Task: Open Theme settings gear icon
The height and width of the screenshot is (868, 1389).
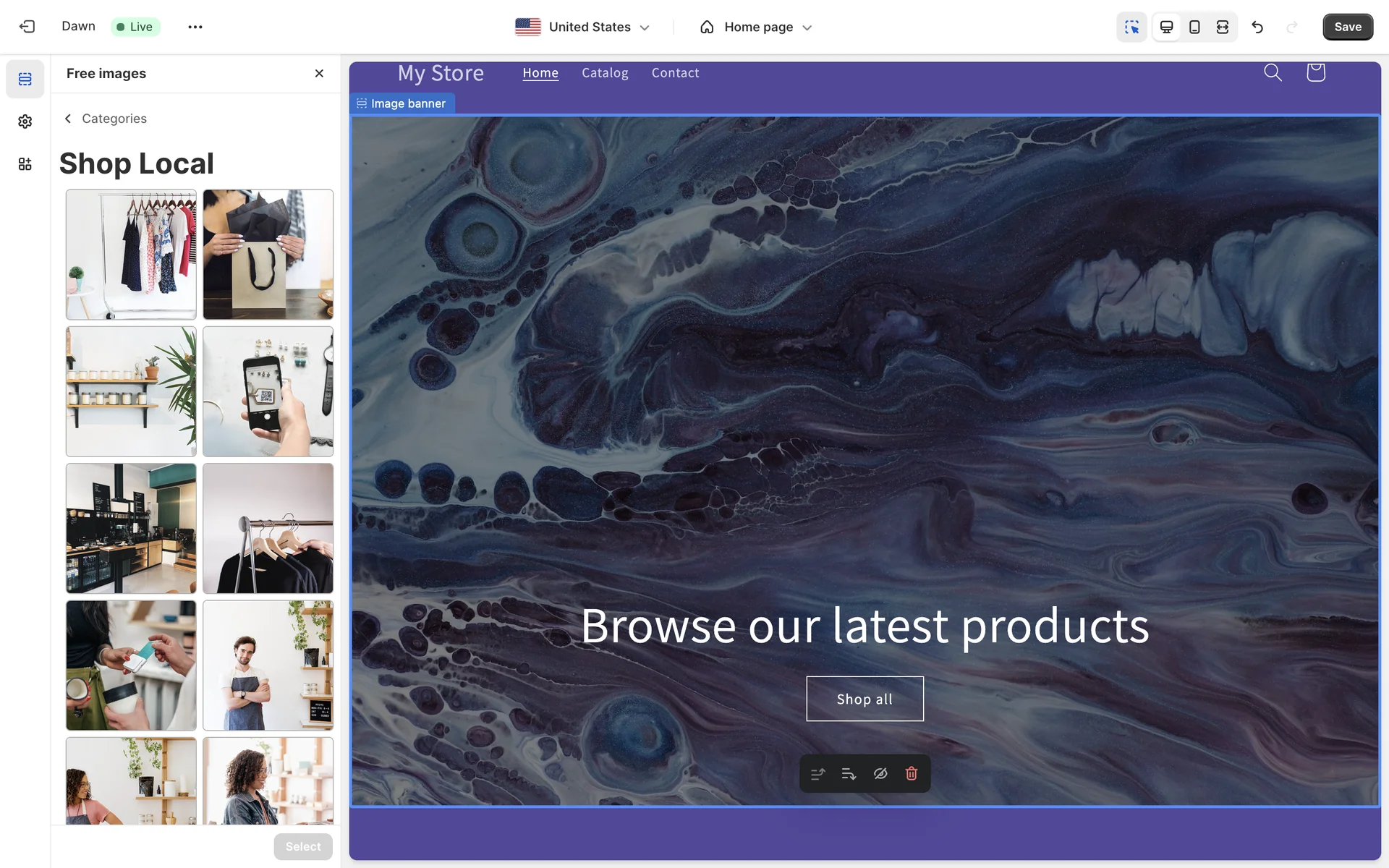Action: (25, 122)
